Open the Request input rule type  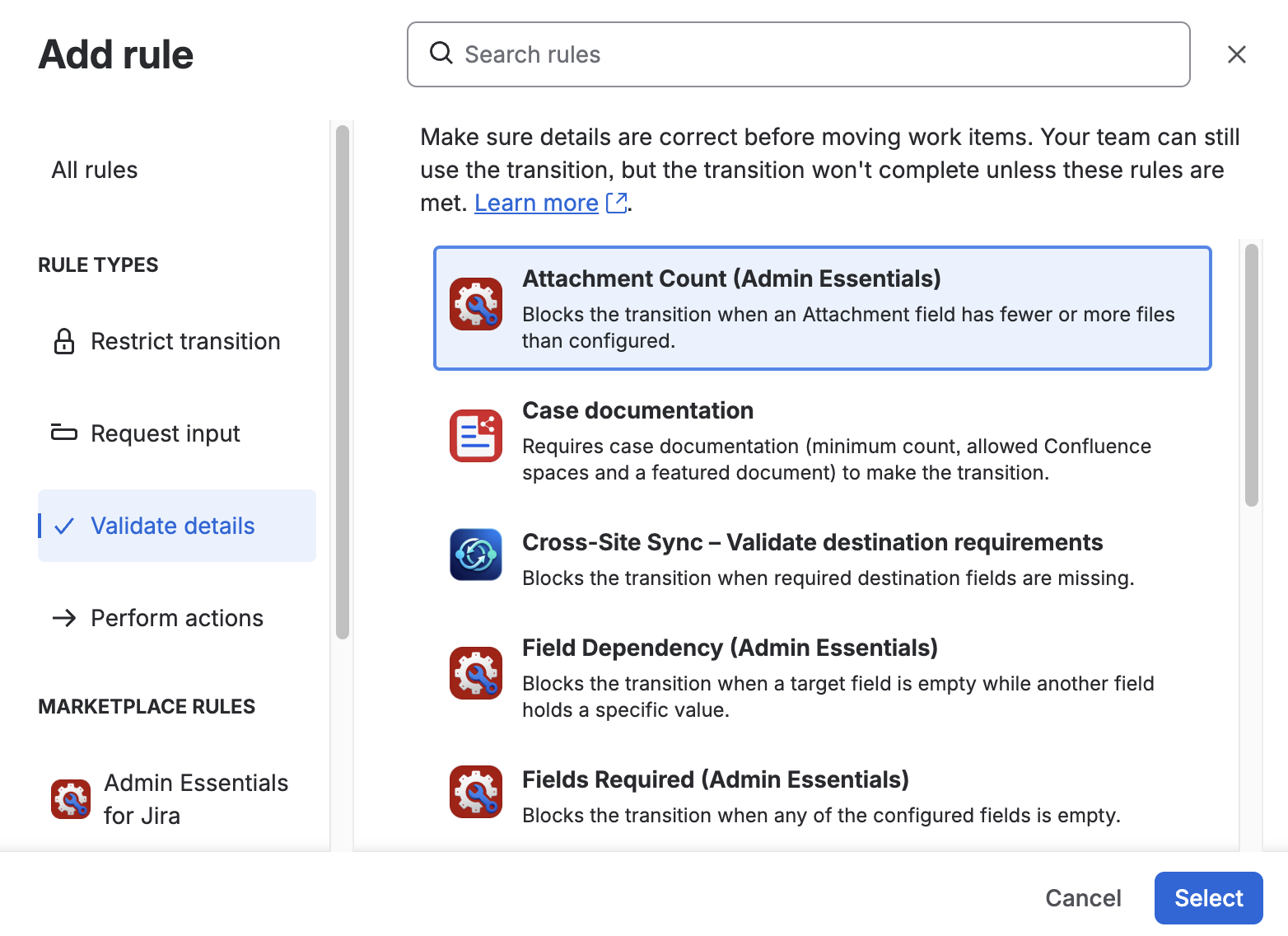click(177, 433)
